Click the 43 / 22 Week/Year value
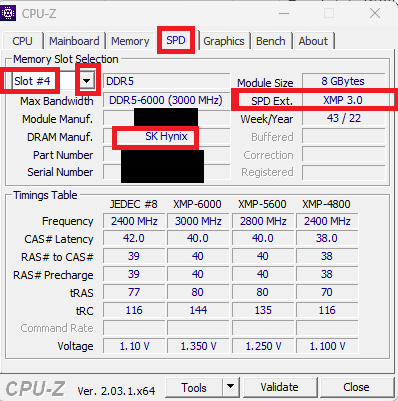Screen dimensions: 398x401 click(x=343, y=118)
